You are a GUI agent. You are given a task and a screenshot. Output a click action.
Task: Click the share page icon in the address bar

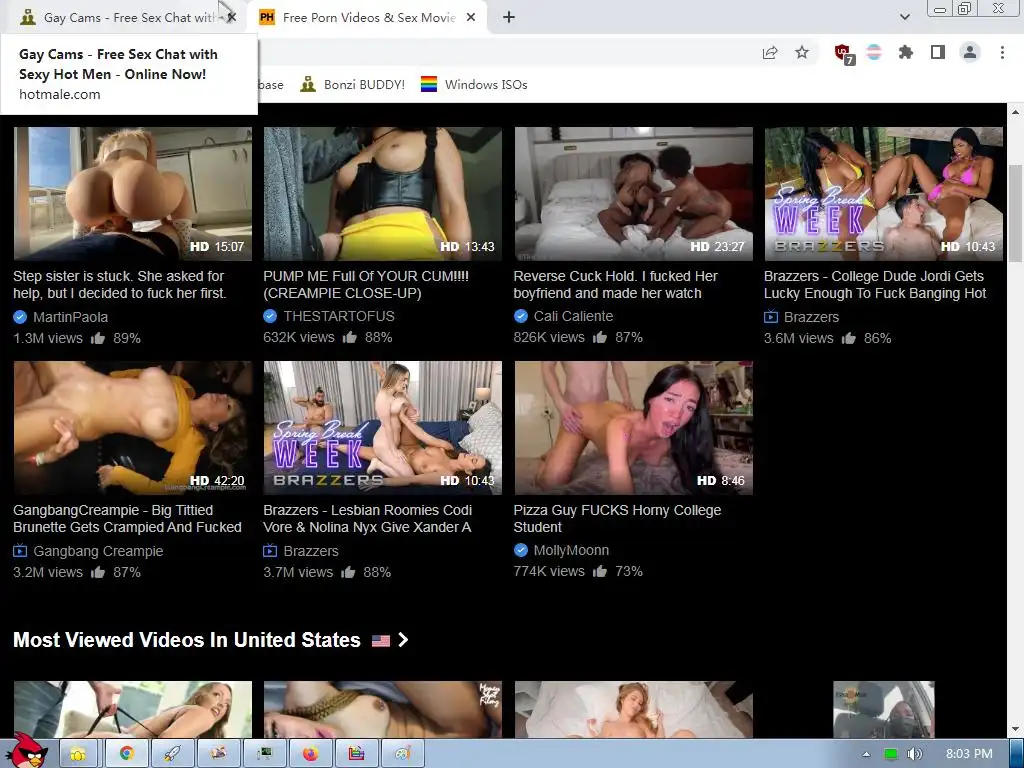pyautogui.click(x=770, y=52)
